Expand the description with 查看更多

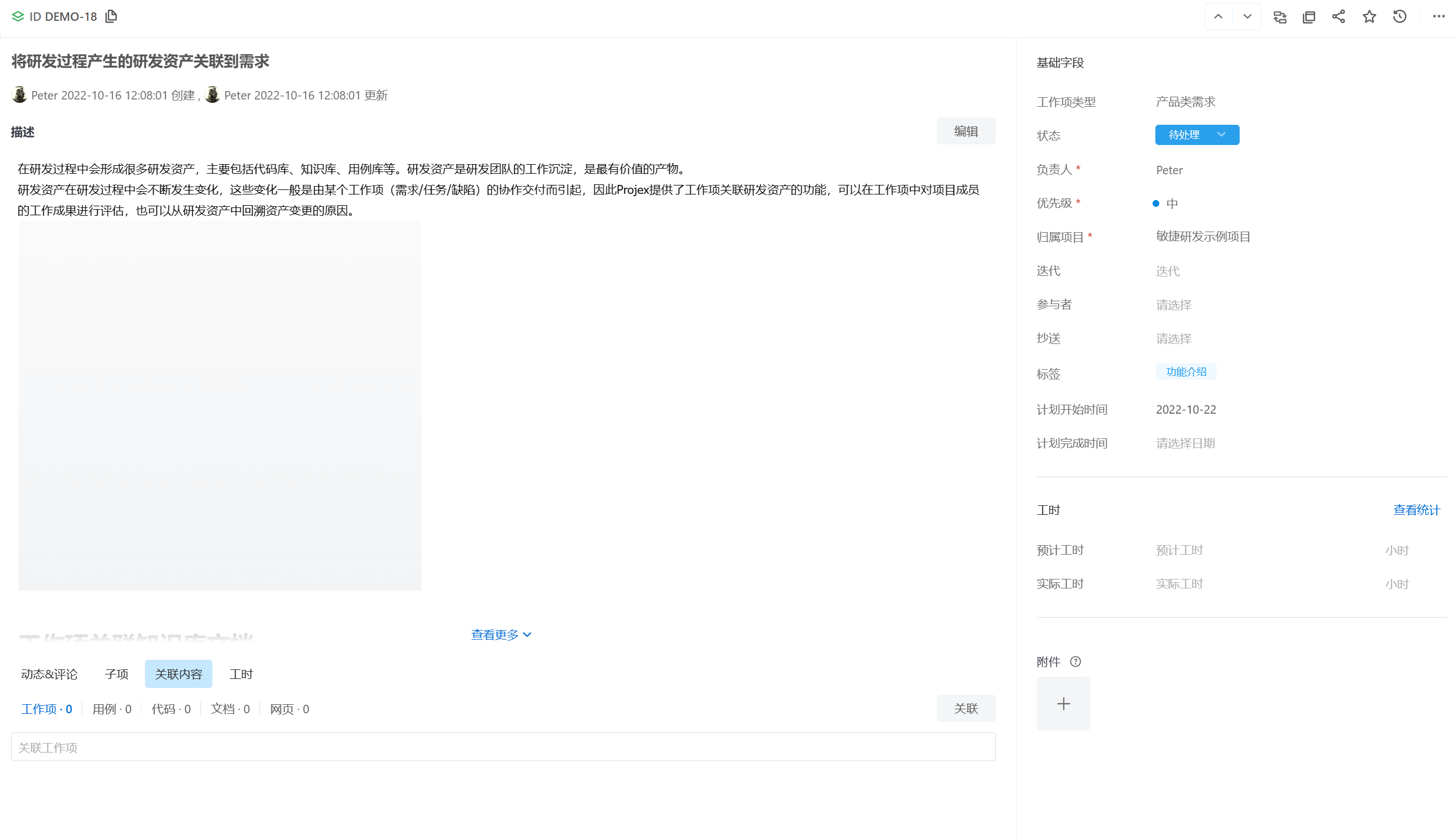500,634
